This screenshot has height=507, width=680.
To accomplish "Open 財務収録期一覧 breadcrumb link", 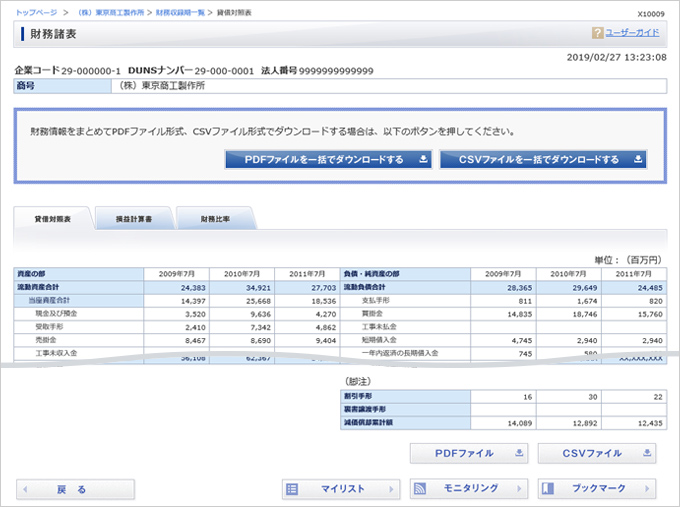I will tap(180, 13).
